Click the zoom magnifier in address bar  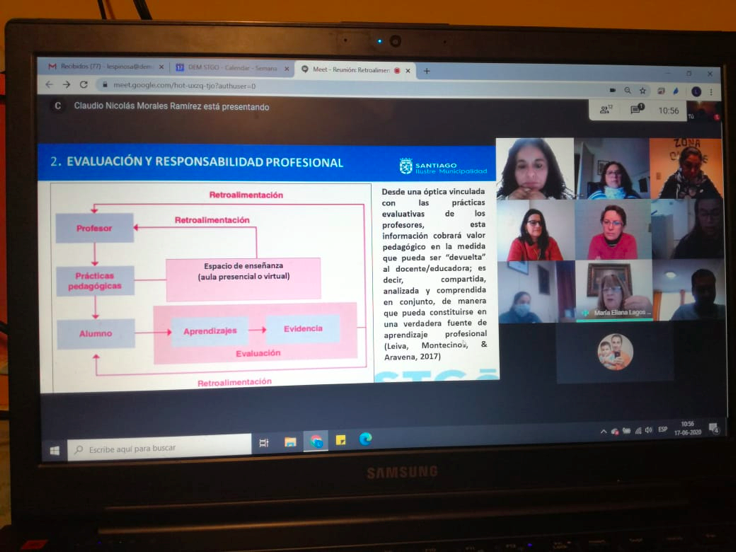[x=628, y=91]
